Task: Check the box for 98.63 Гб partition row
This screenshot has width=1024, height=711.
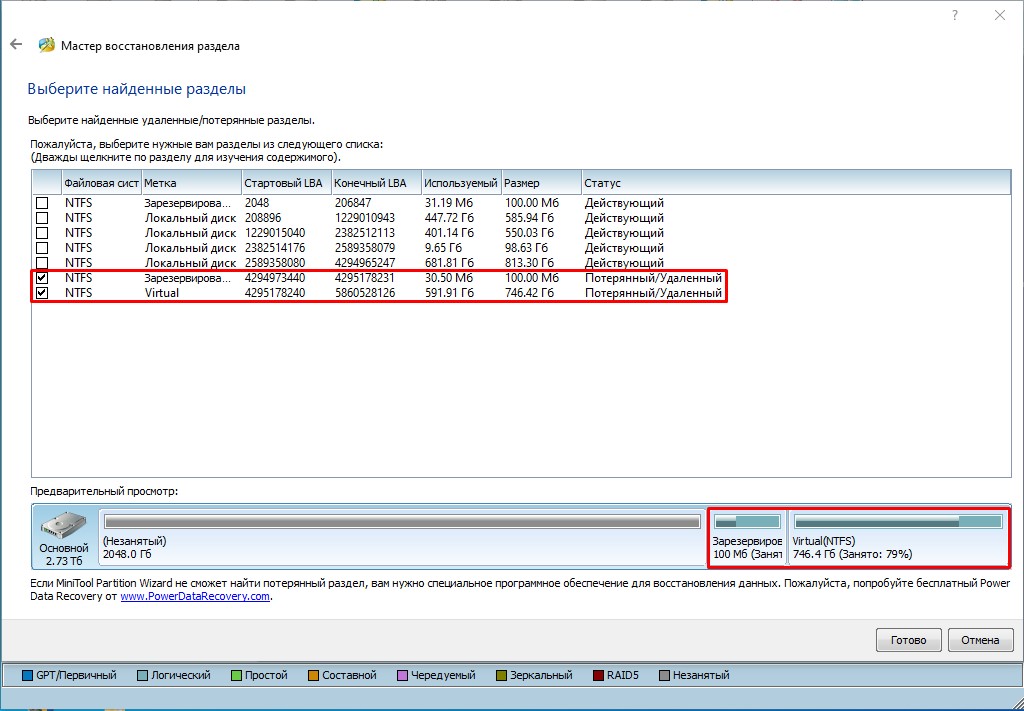Action: [42, 248]
